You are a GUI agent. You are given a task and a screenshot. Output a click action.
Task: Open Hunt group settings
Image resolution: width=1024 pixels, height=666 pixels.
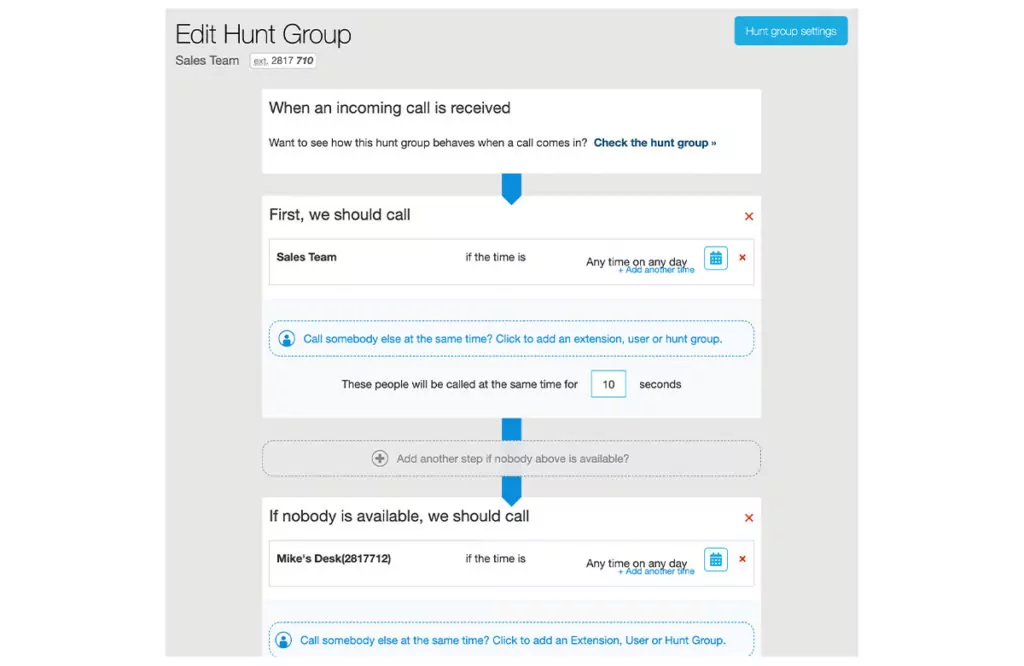[x=791, y=31]
